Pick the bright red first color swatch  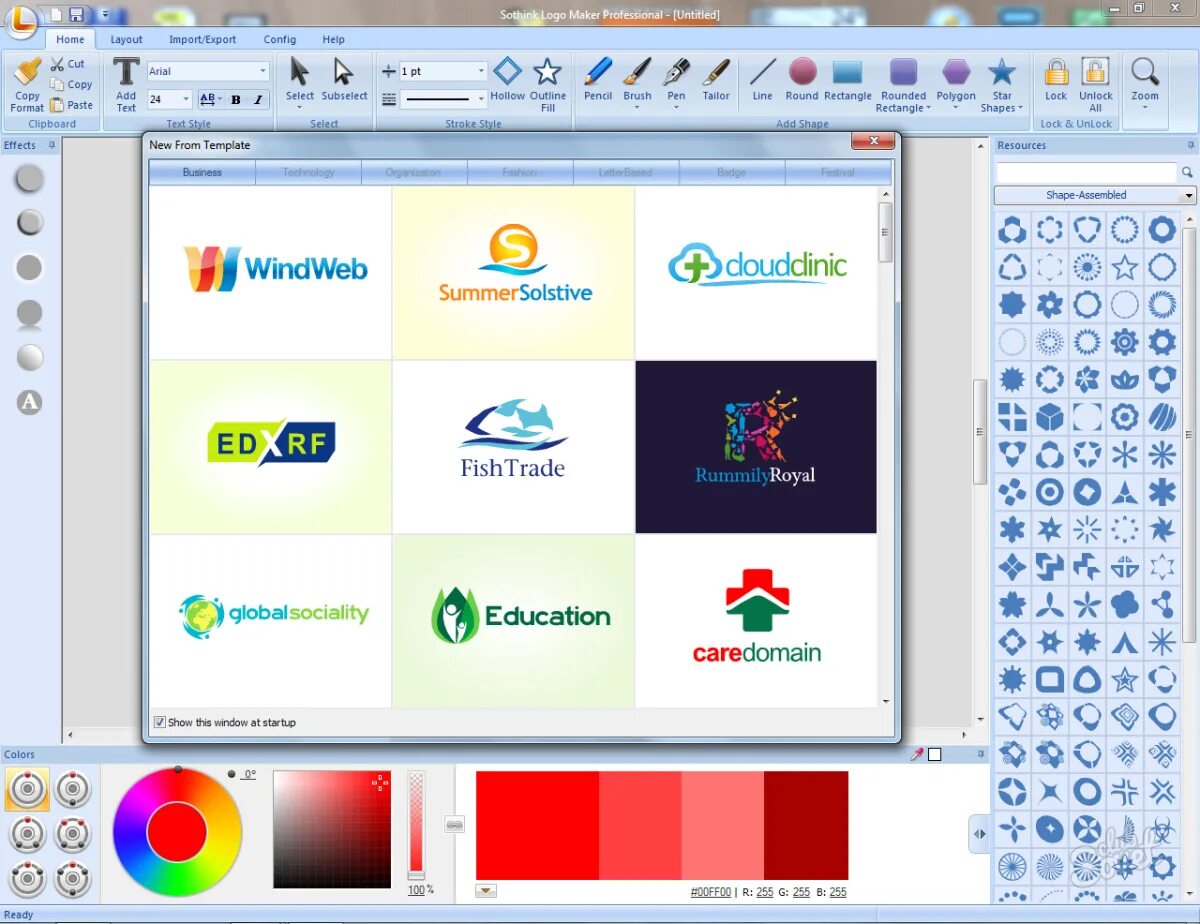pyautogui.click(x=537, y=825)
